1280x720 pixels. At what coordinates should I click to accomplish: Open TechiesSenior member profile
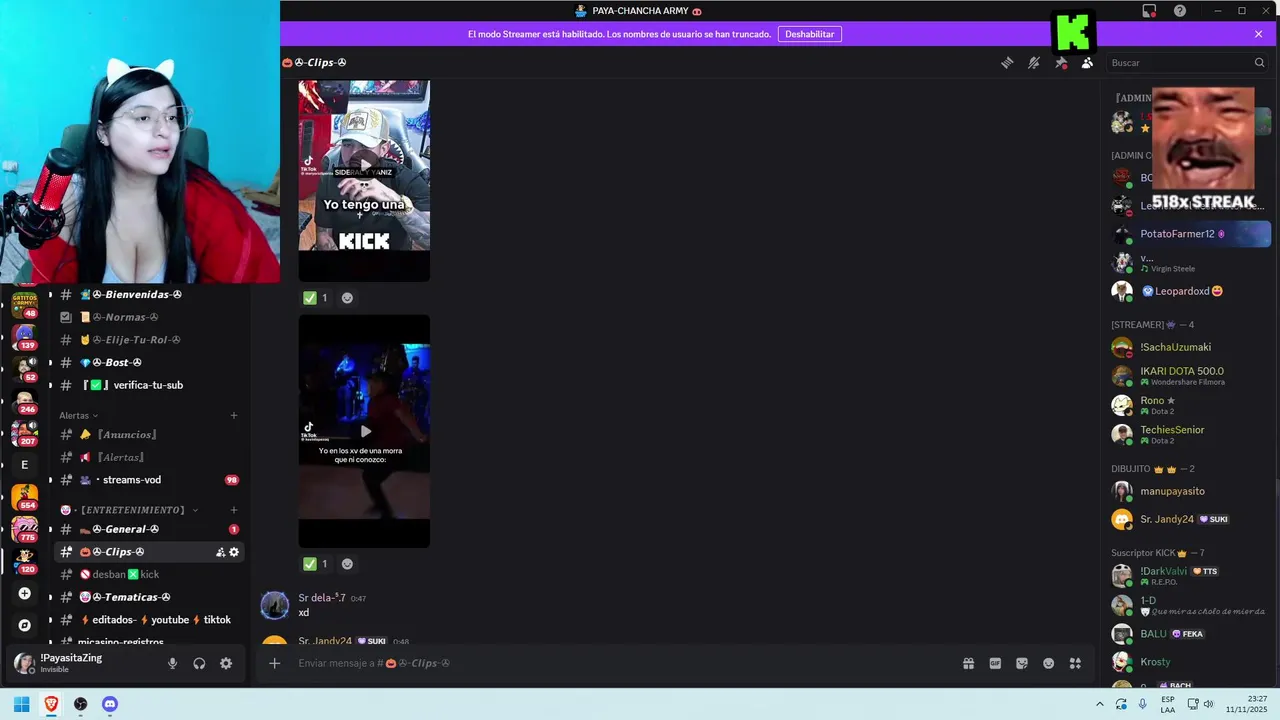pos(1190,434)
